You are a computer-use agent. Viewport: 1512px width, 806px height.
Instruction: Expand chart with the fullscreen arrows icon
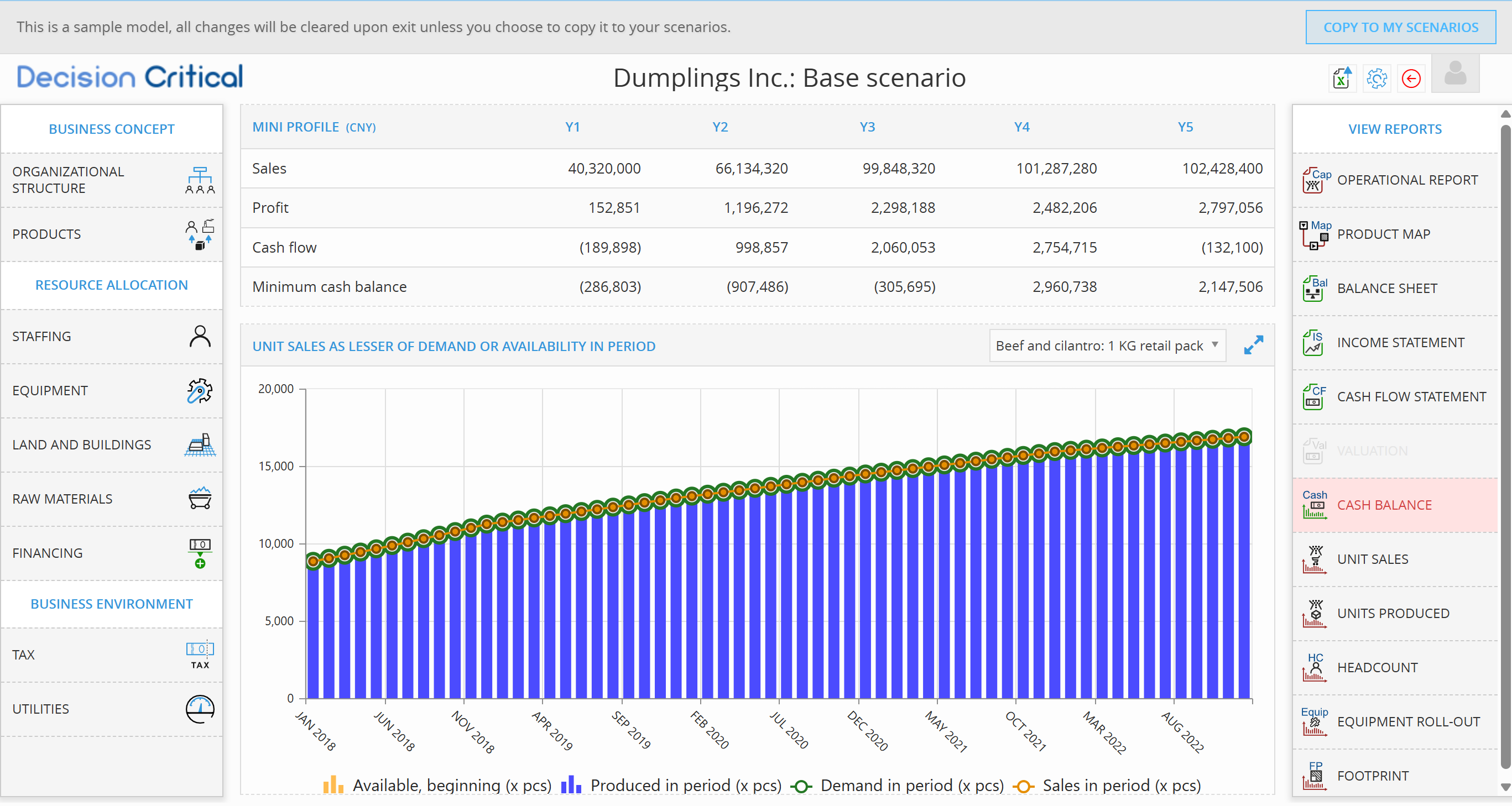coord(1253,346)
